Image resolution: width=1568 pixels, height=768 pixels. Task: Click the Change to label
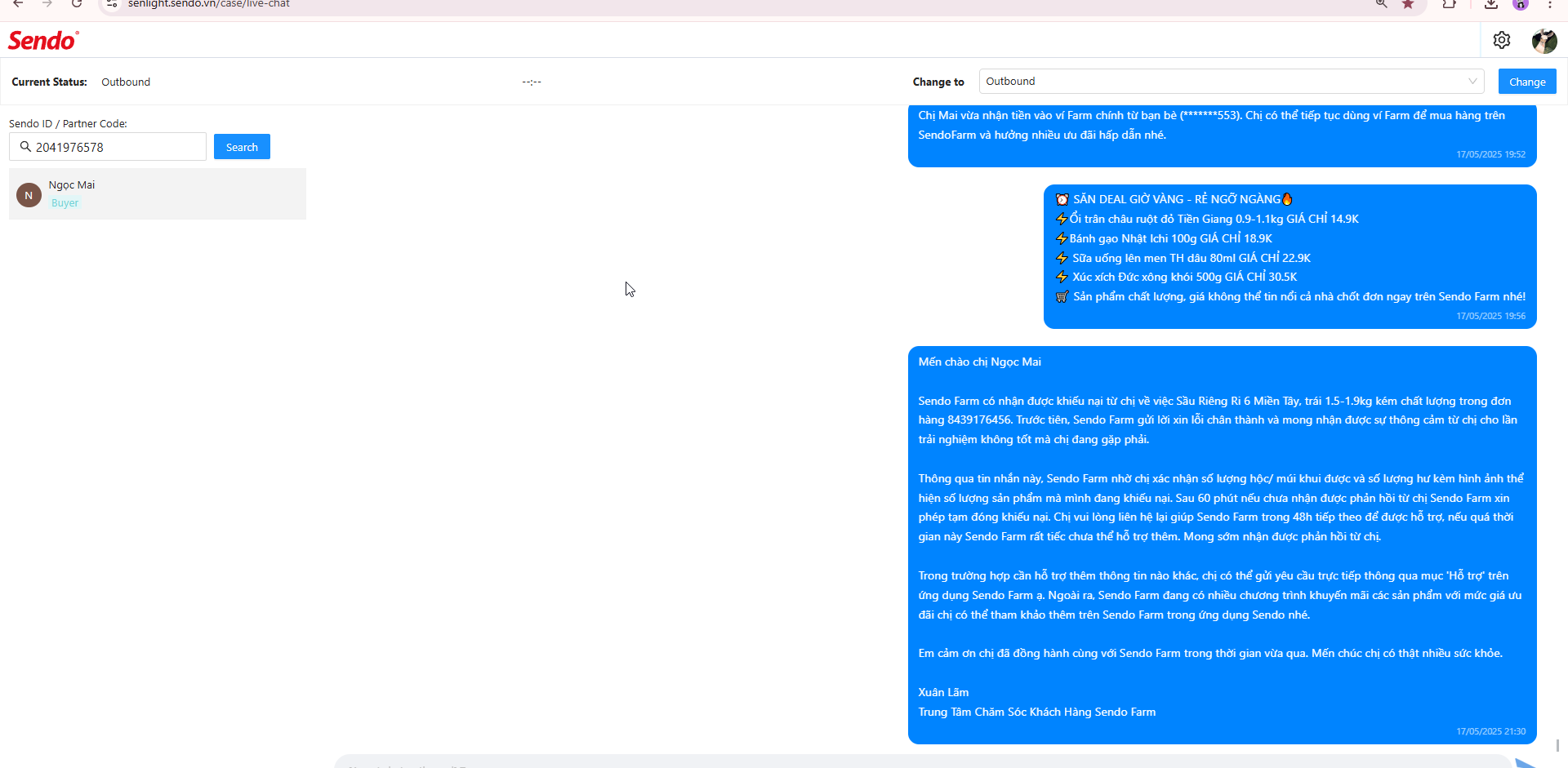point(938,82)
